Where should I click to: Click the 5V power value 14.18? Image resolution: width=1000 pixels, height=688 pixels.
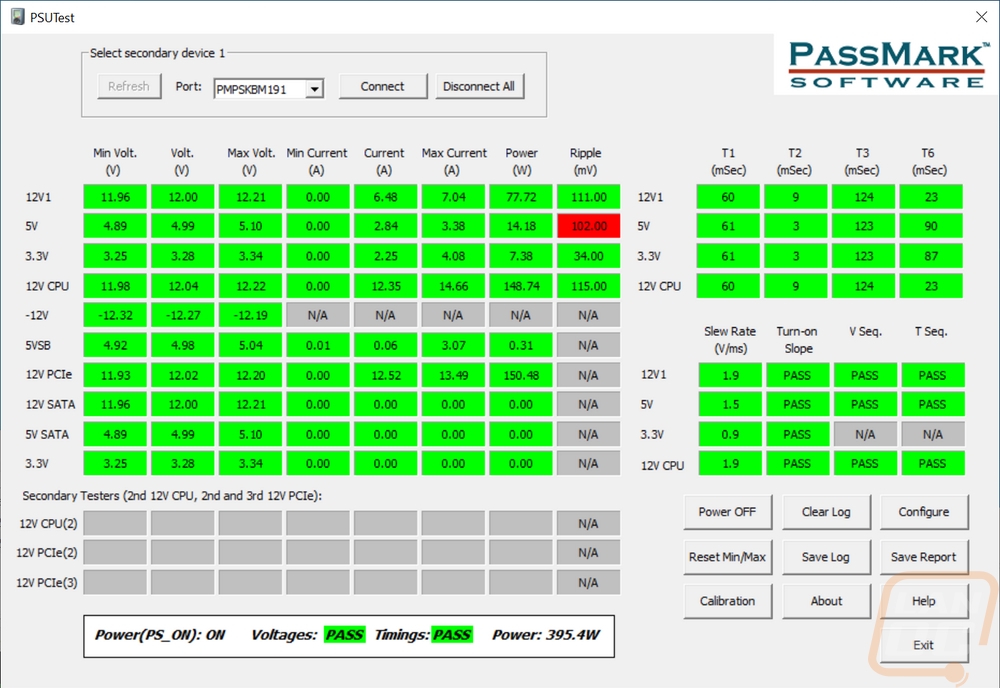(x=521, y=226)
